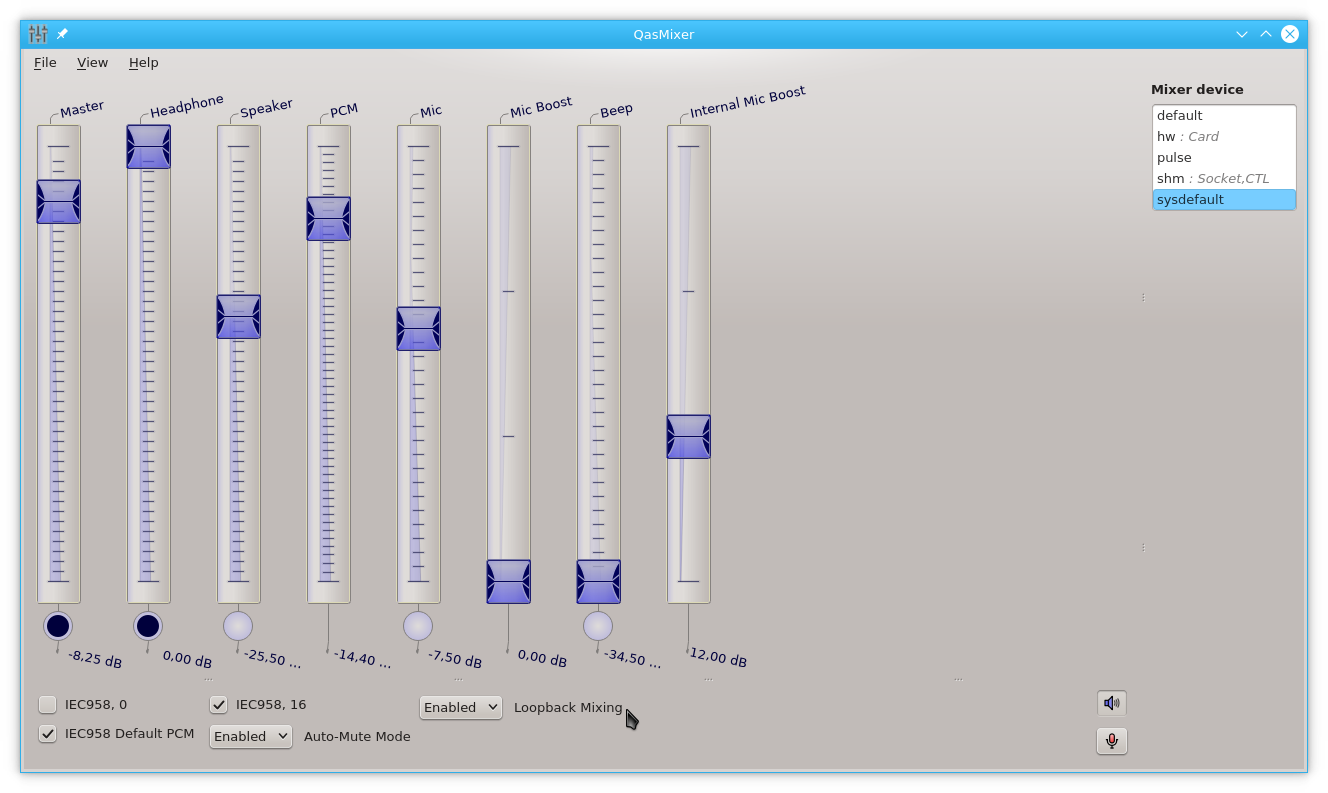Enable the IEC958, 0 checkbox
The width and height of the screenshot is (1328, 793).
click(x=47, y=705)
